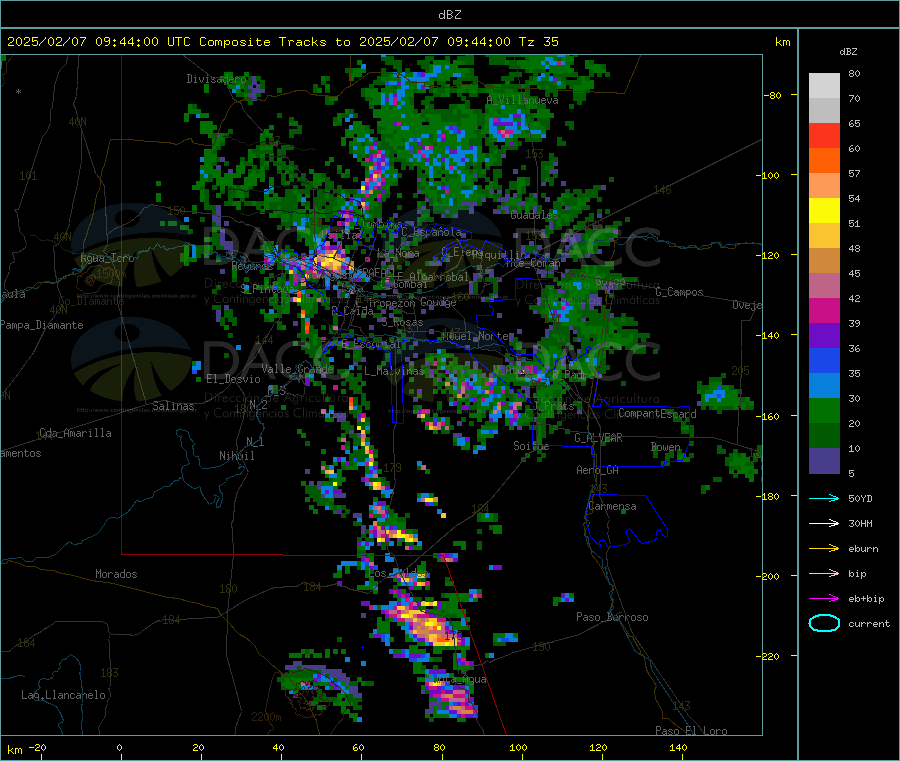Click the S_Rosas place label
This screenshot has height=761, width=900.
[402, 323]
